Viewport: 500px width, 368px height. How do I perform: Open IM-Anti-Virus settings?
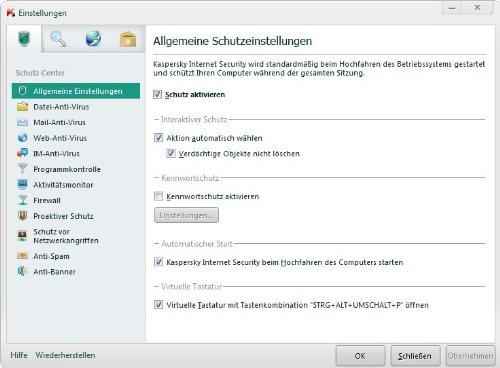56,153
